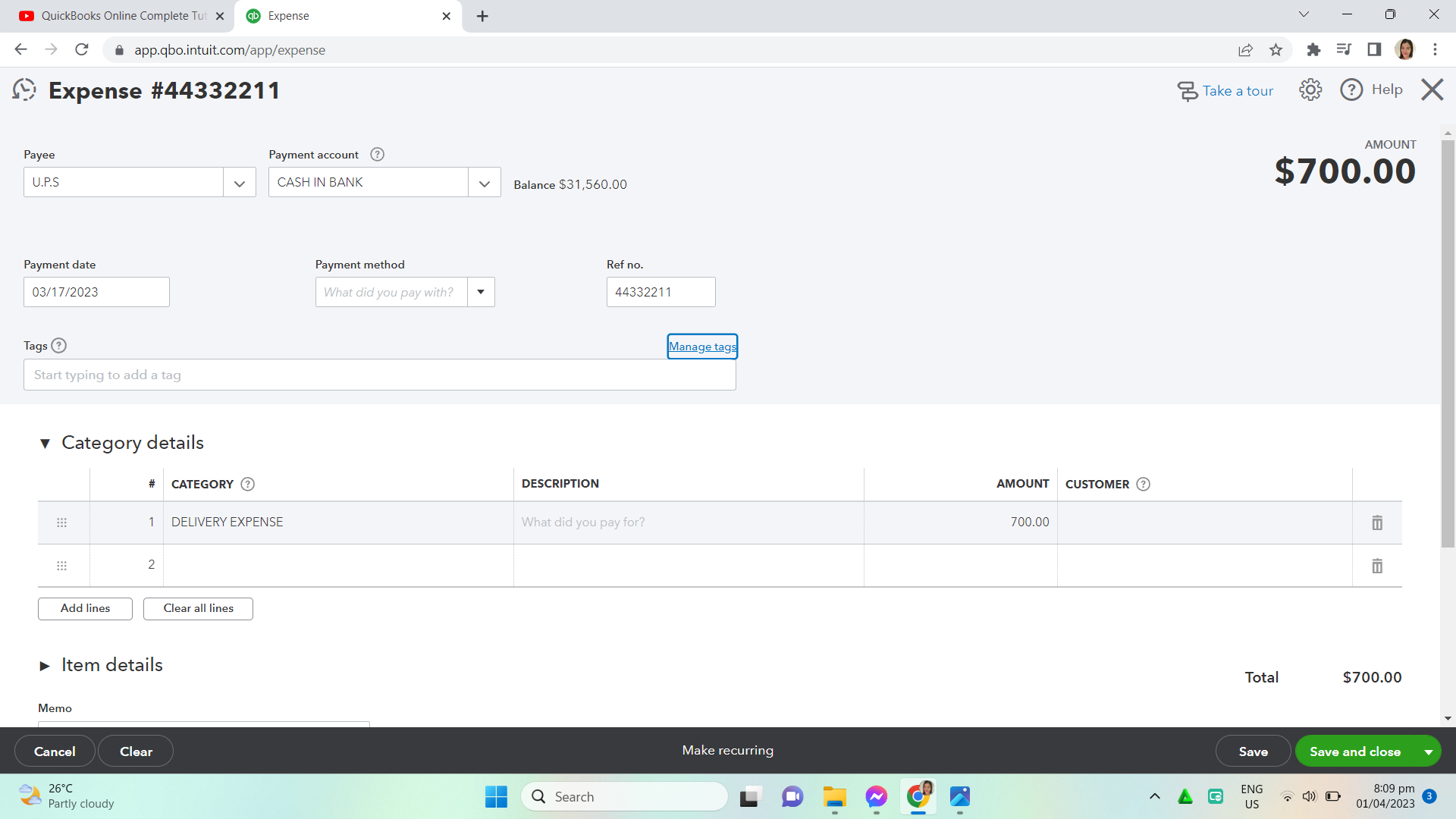1456x819 pixels.
Task: Click the Ref no. input field
Action: [661, 292]
